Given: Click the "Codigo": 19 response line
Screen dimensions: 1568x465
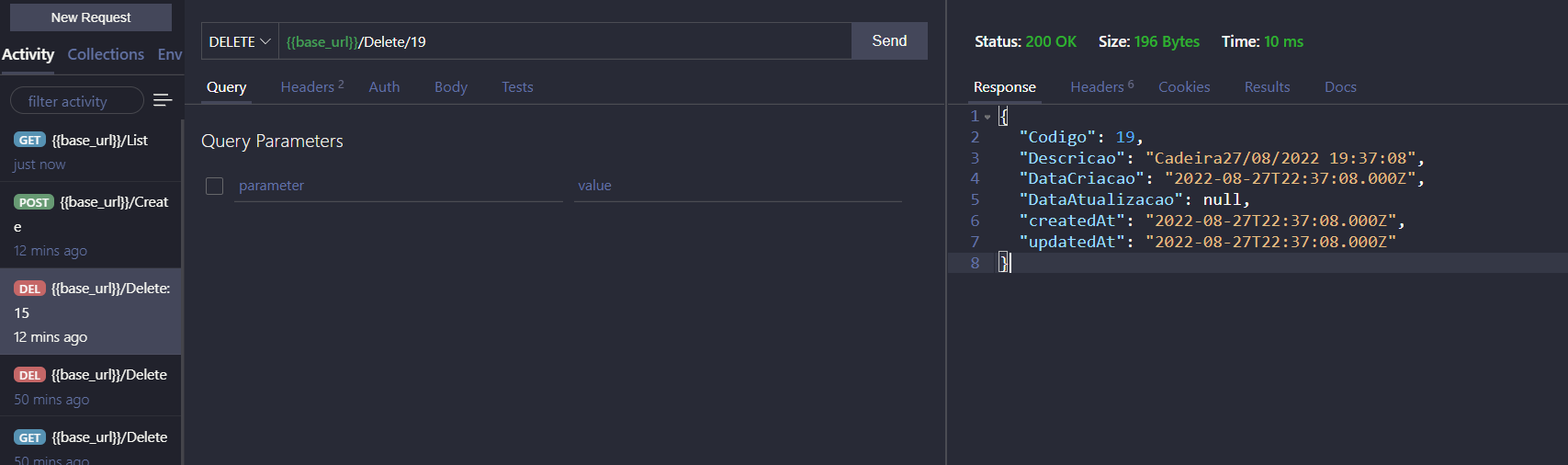Looking at the screenshot, I should click(1081, 137).
